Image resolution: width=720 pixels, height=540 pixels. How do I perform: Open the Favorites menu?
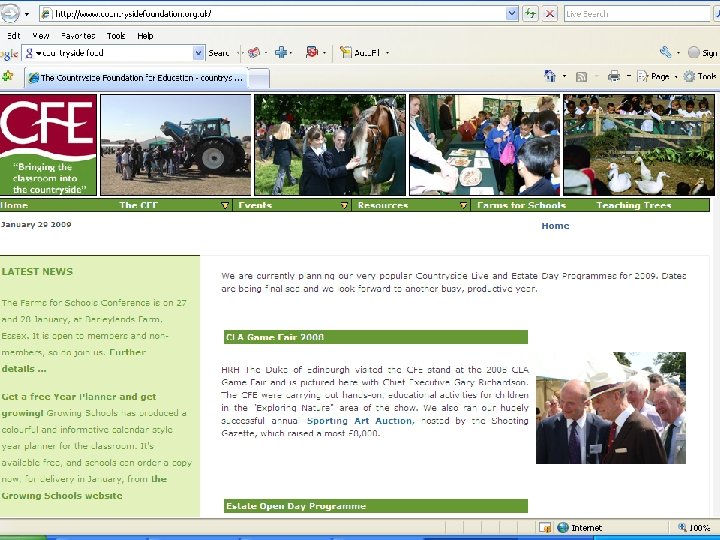[x=78, y=36]
